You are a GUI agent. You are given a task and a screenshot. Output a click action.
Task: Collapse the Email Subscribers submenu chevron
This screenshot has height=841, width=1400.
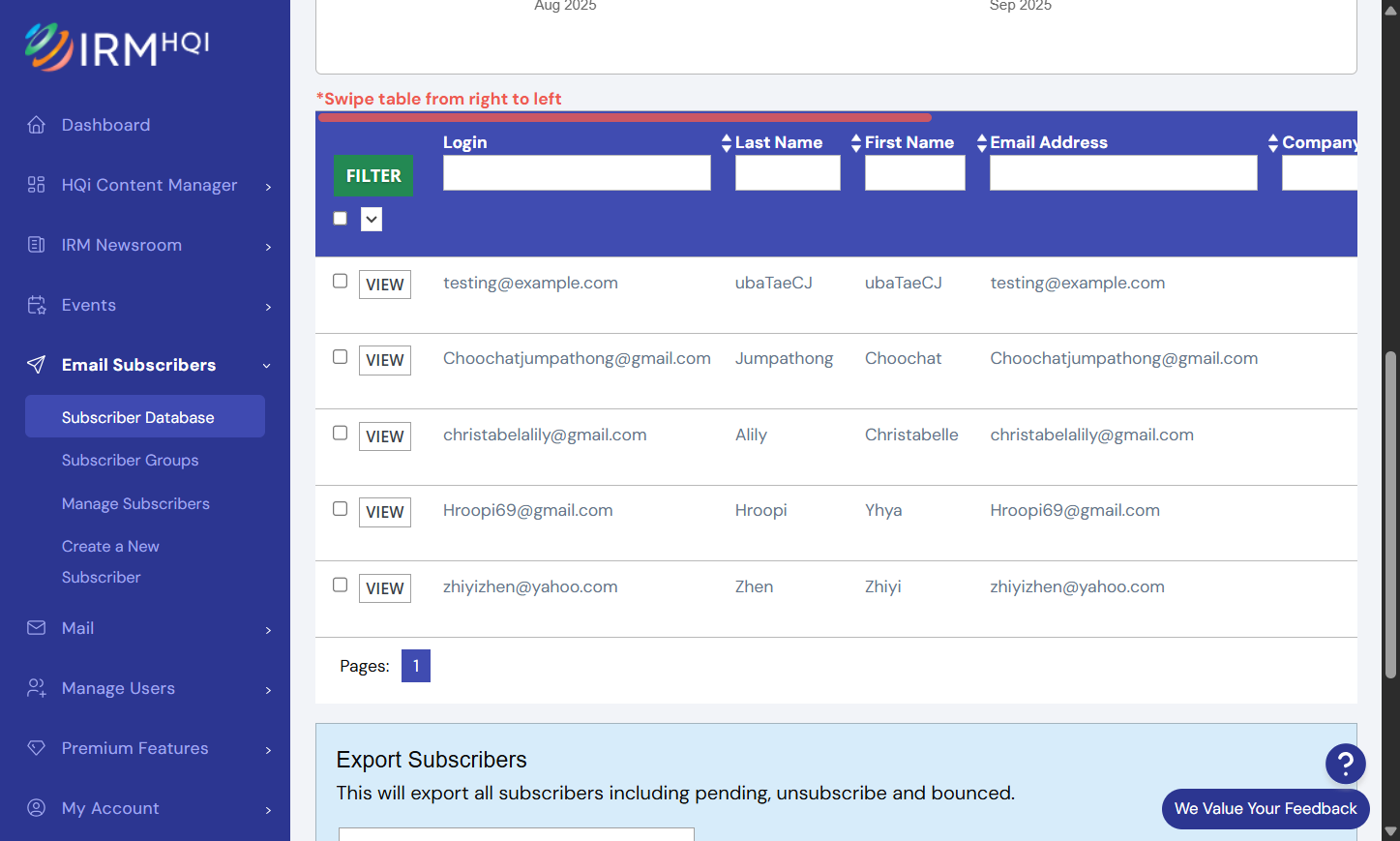tap(267, 366)
